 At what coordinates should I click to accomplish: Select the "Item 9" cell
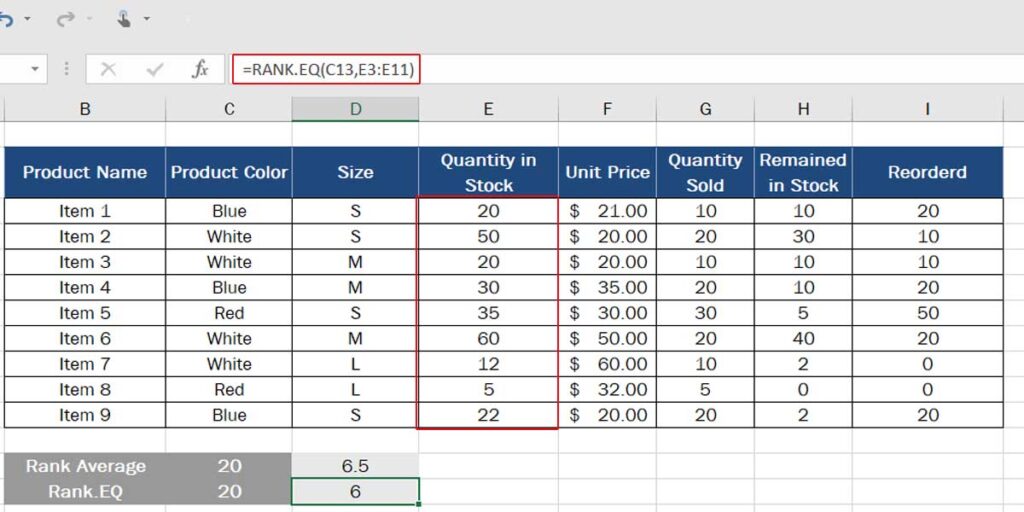(x=85, y=415)
